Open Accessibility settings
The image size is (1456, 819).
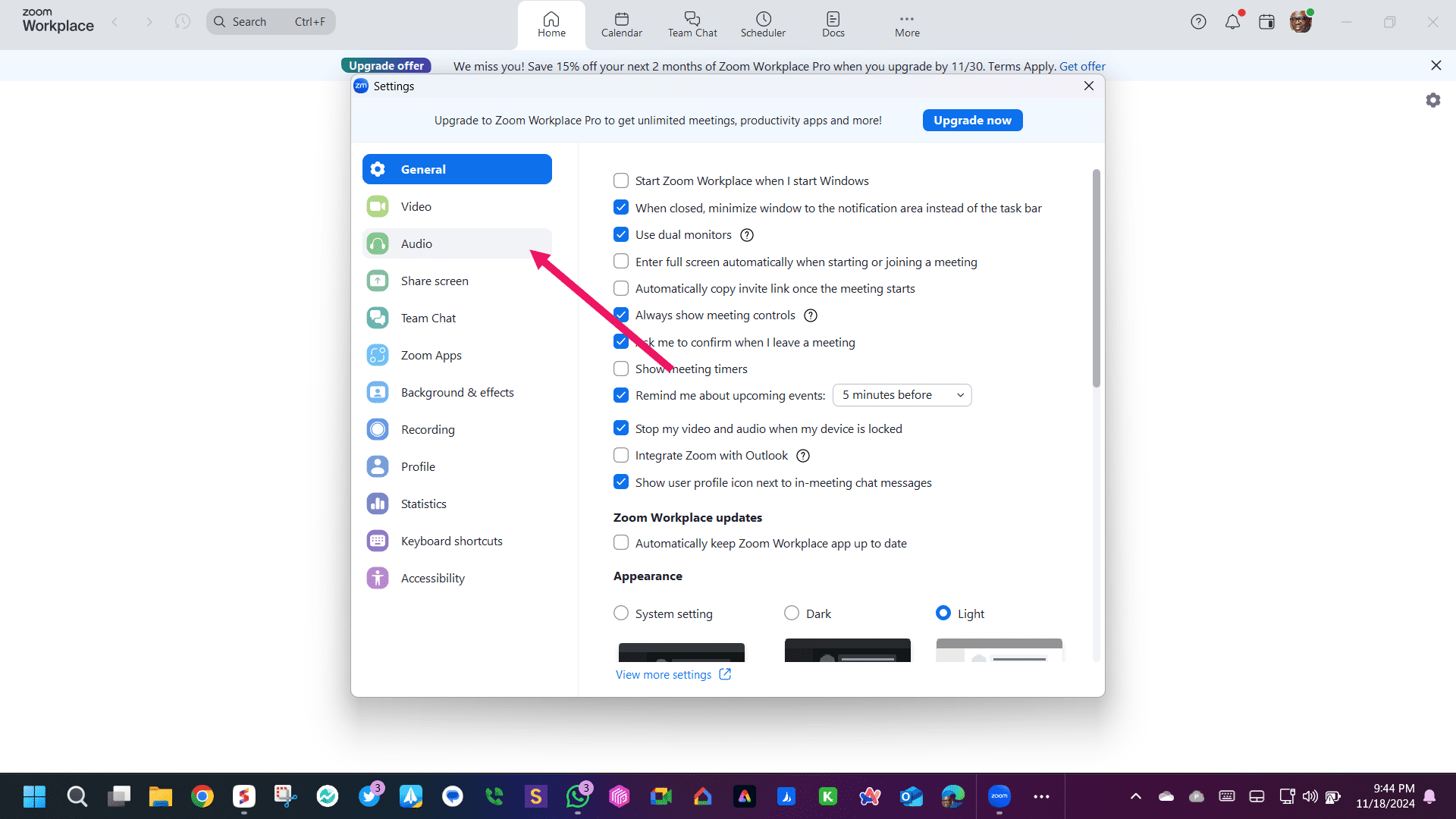tap(457, 578)
